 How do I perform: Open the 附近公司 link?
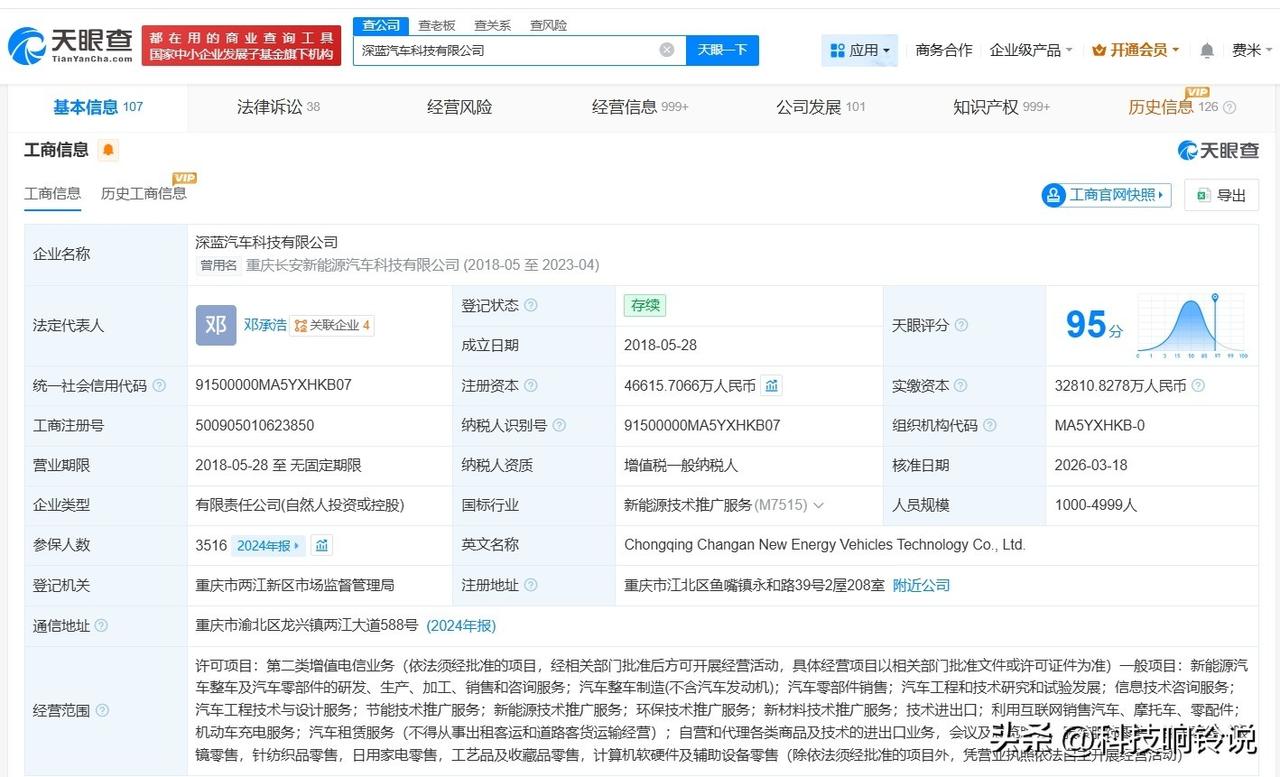(921, 585)
